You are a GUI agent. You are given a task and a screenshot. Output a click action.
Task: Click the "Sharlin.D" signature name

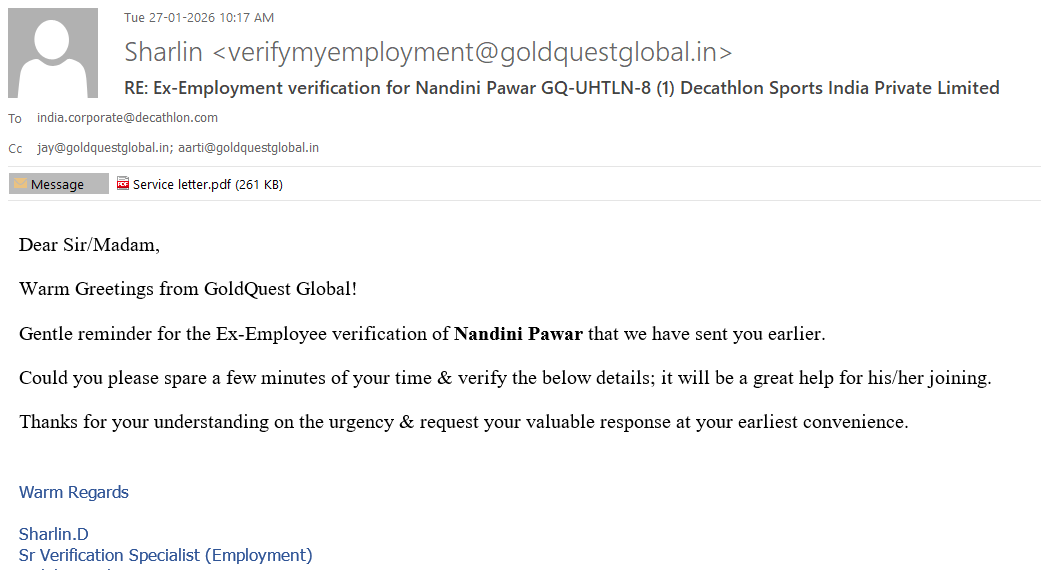pyautogui.click(x=54, y=534)
